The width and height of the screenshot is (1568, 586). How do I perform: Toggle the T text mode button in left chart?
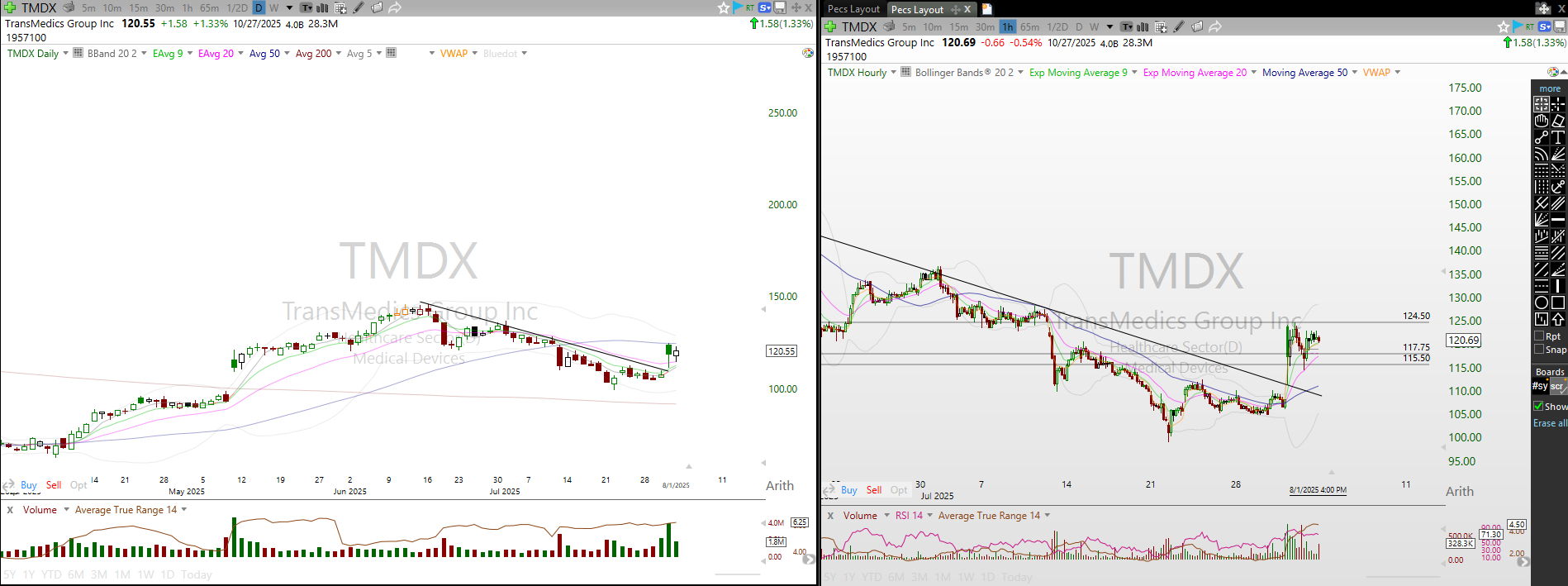tap(306, 7)
